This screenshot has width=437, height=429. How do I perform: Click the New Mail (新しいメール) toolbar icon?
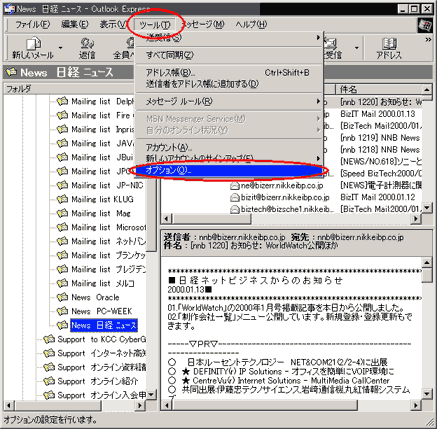pos(33,44)
